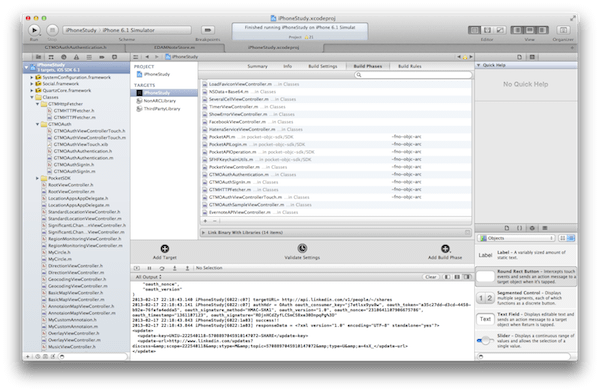Click the Run play button
Viewport: 600px width, 392px height.
[34, 30]
